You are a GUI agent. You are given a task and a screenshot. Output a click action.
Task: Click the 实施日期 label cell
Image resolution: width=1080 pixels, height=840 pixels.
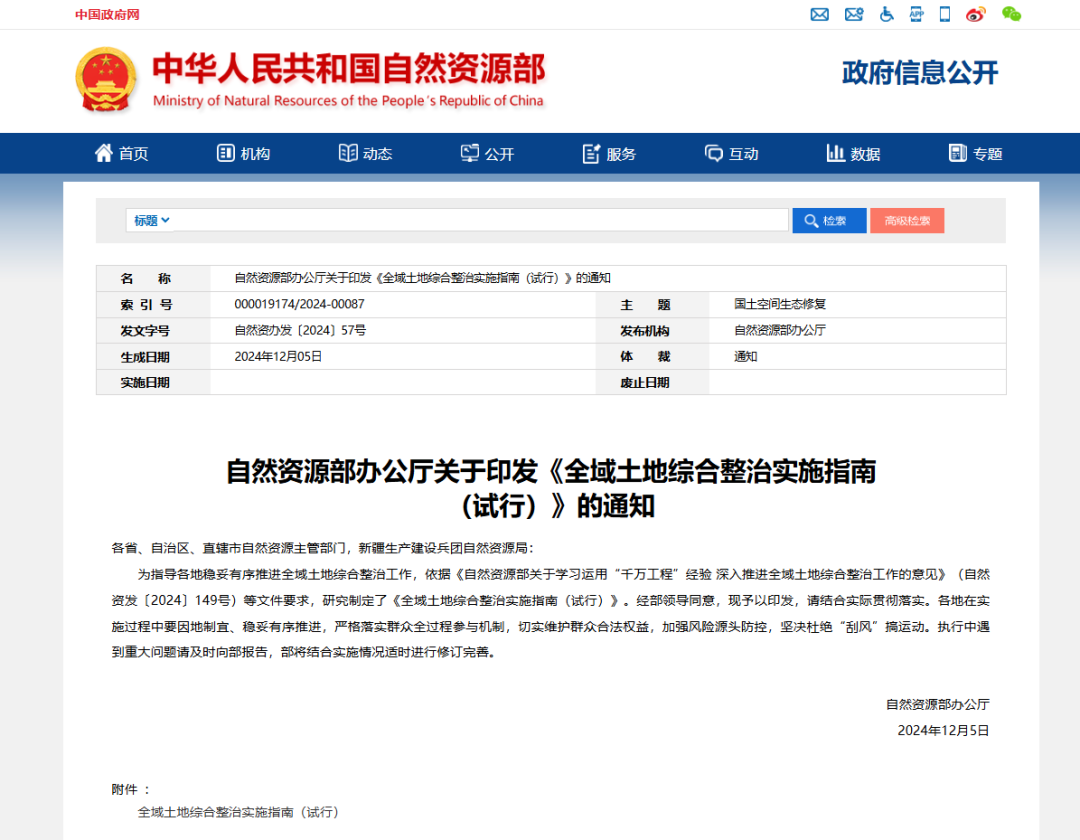[x=154, y=382]
